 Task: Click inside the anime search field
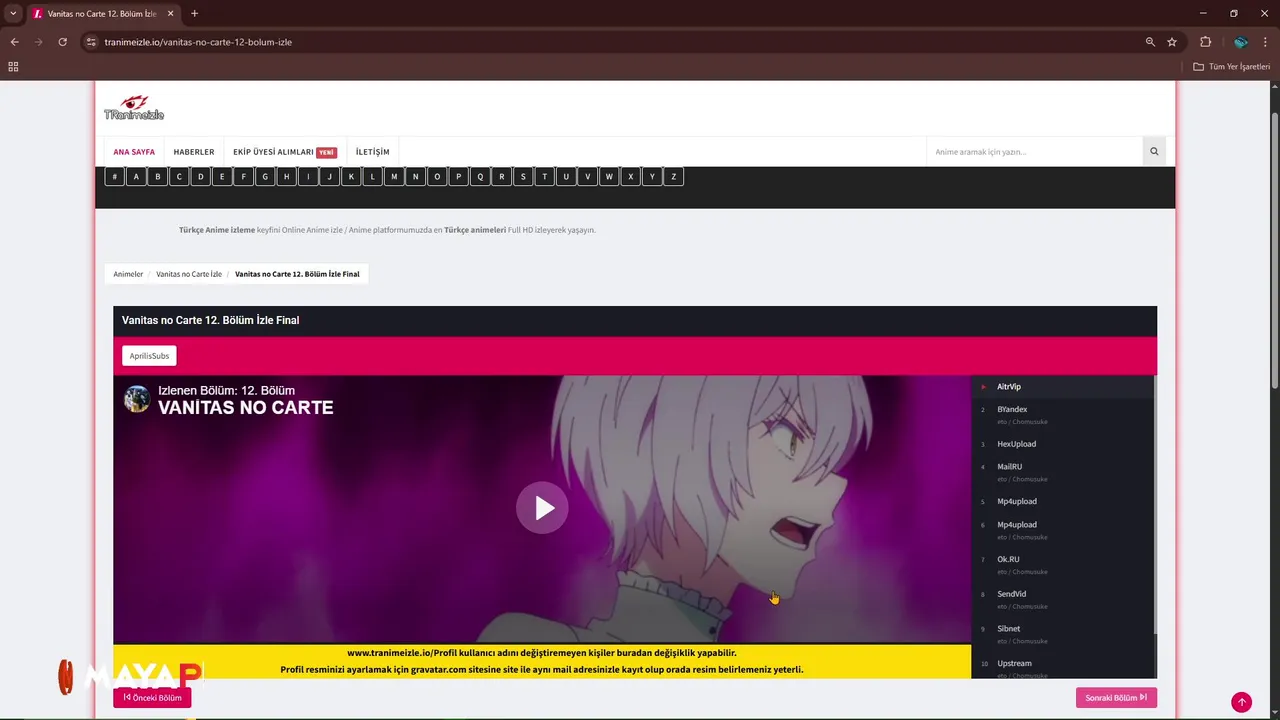(x=1034, y=152)
